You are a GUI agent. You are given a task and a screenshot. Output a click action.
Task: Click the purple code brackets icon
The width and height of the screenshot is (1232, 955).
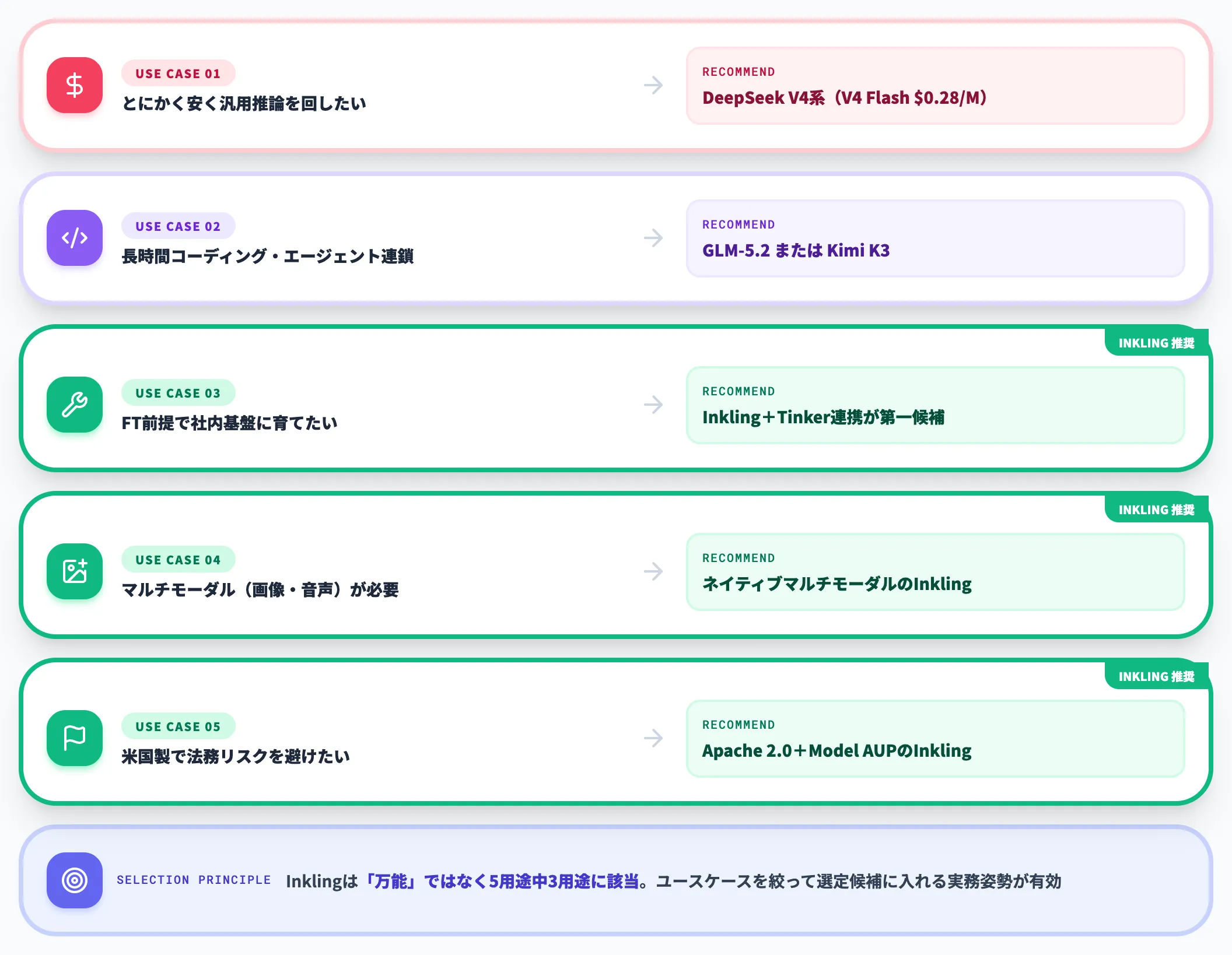coord(75,238)
